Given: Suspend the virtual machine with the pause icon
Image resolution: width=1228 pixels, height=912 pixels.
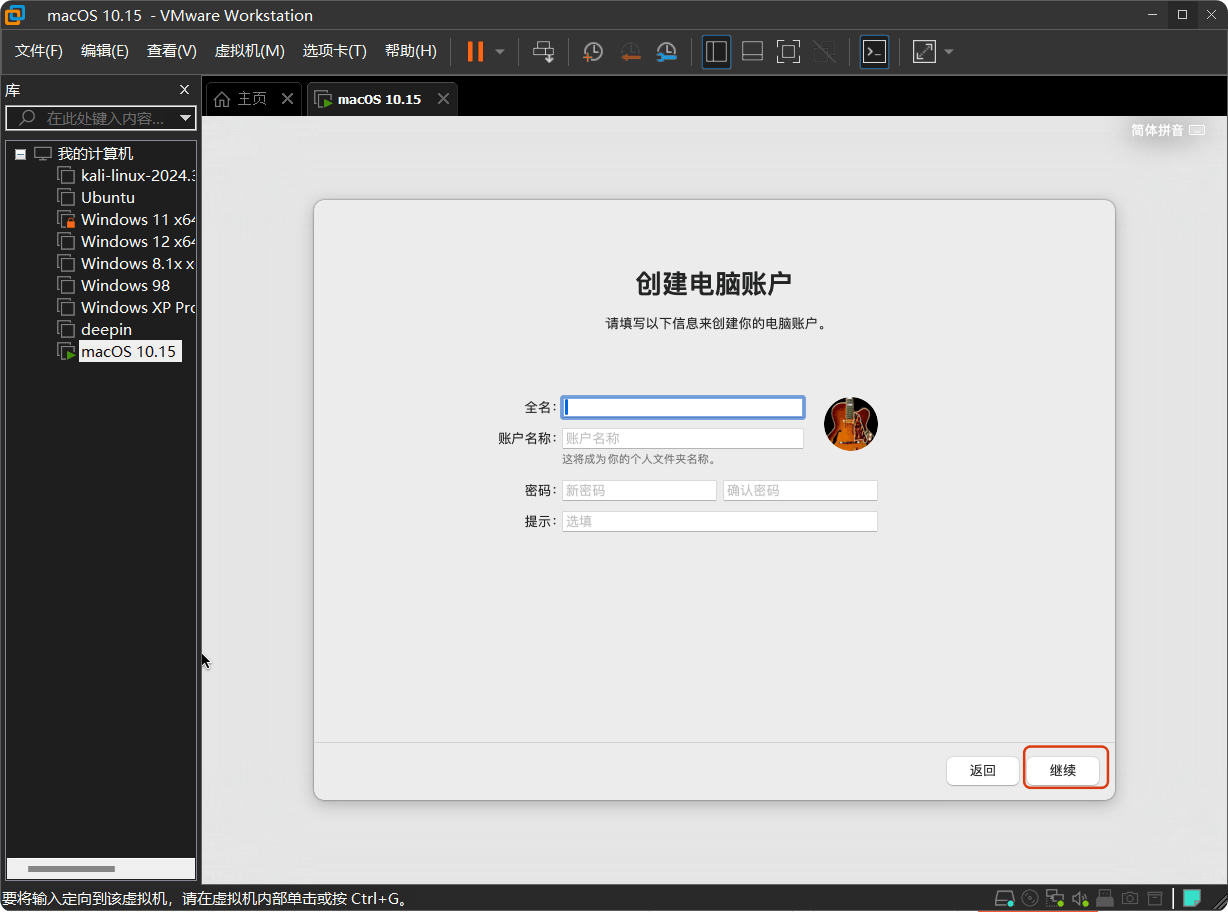Looking at the screenshot, I should 477,51.
